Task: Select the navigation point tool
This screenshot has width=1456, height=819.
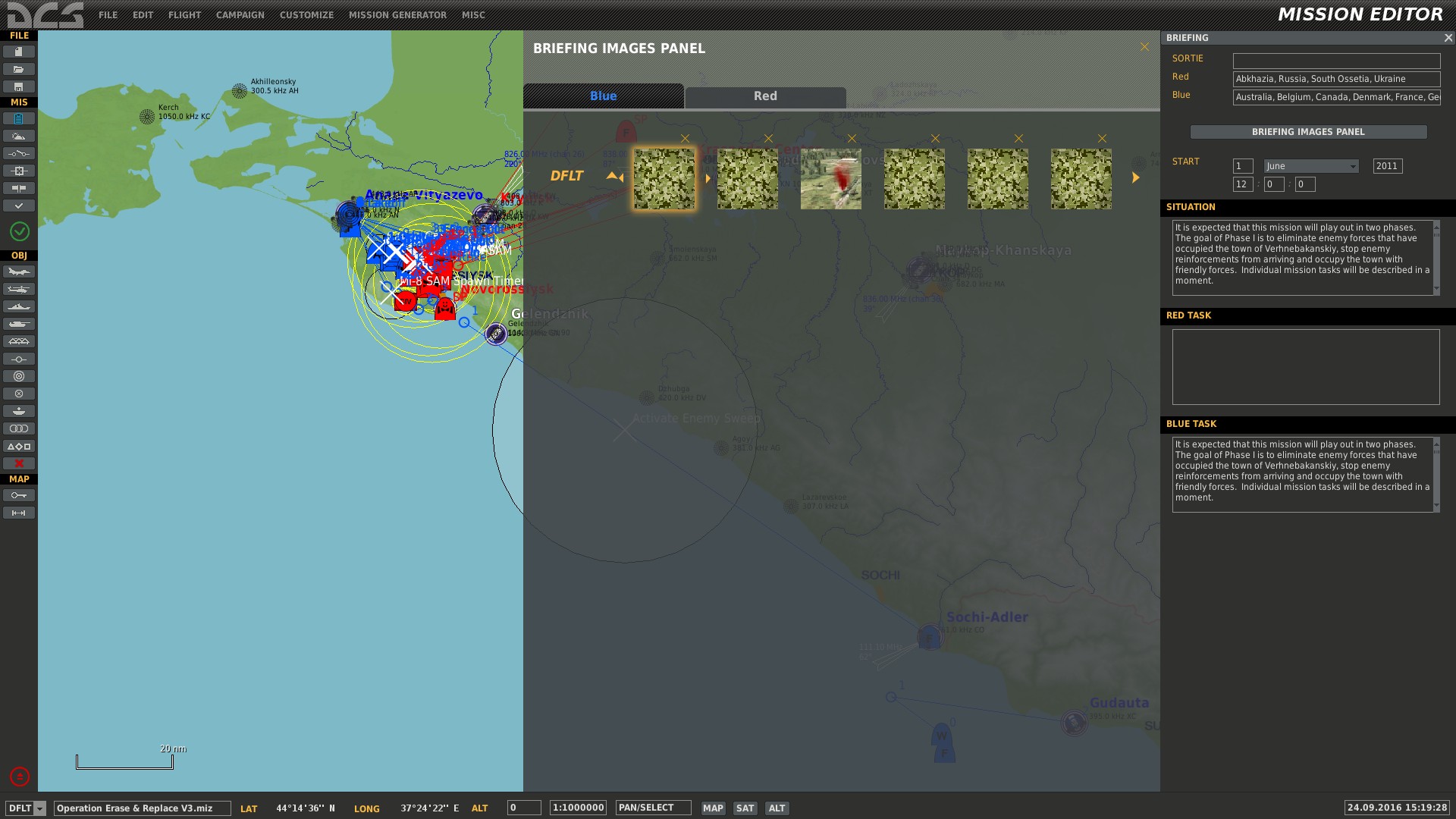Action: (19, 359)
